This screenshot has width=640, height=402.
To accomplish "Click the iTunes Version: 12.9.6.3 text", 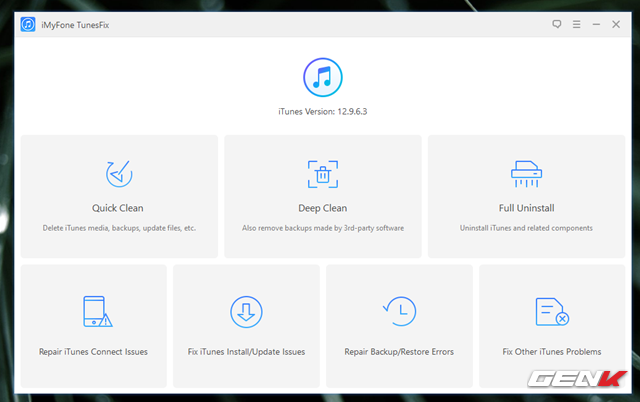I will (323, 111).
